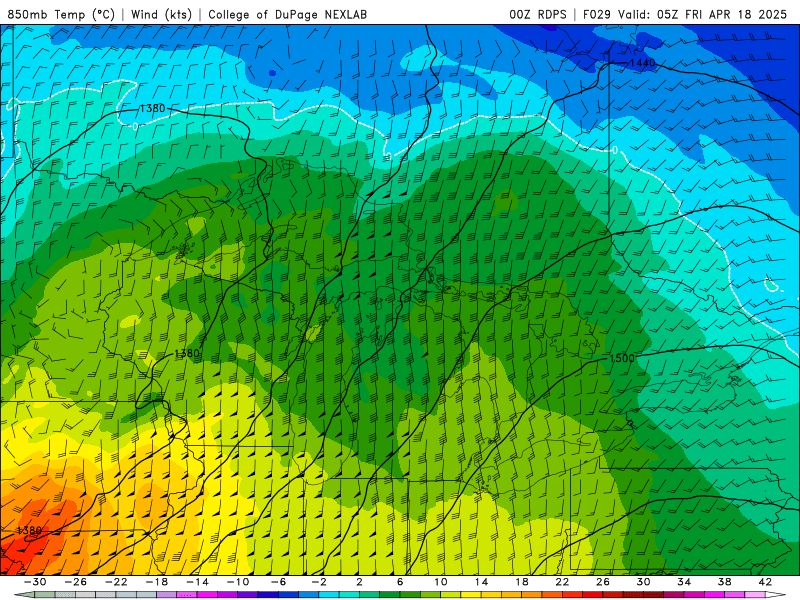This screenshot has height=600, width=800.
Task: Click the -22 value on the temperature scale
Action: [116, 582]
